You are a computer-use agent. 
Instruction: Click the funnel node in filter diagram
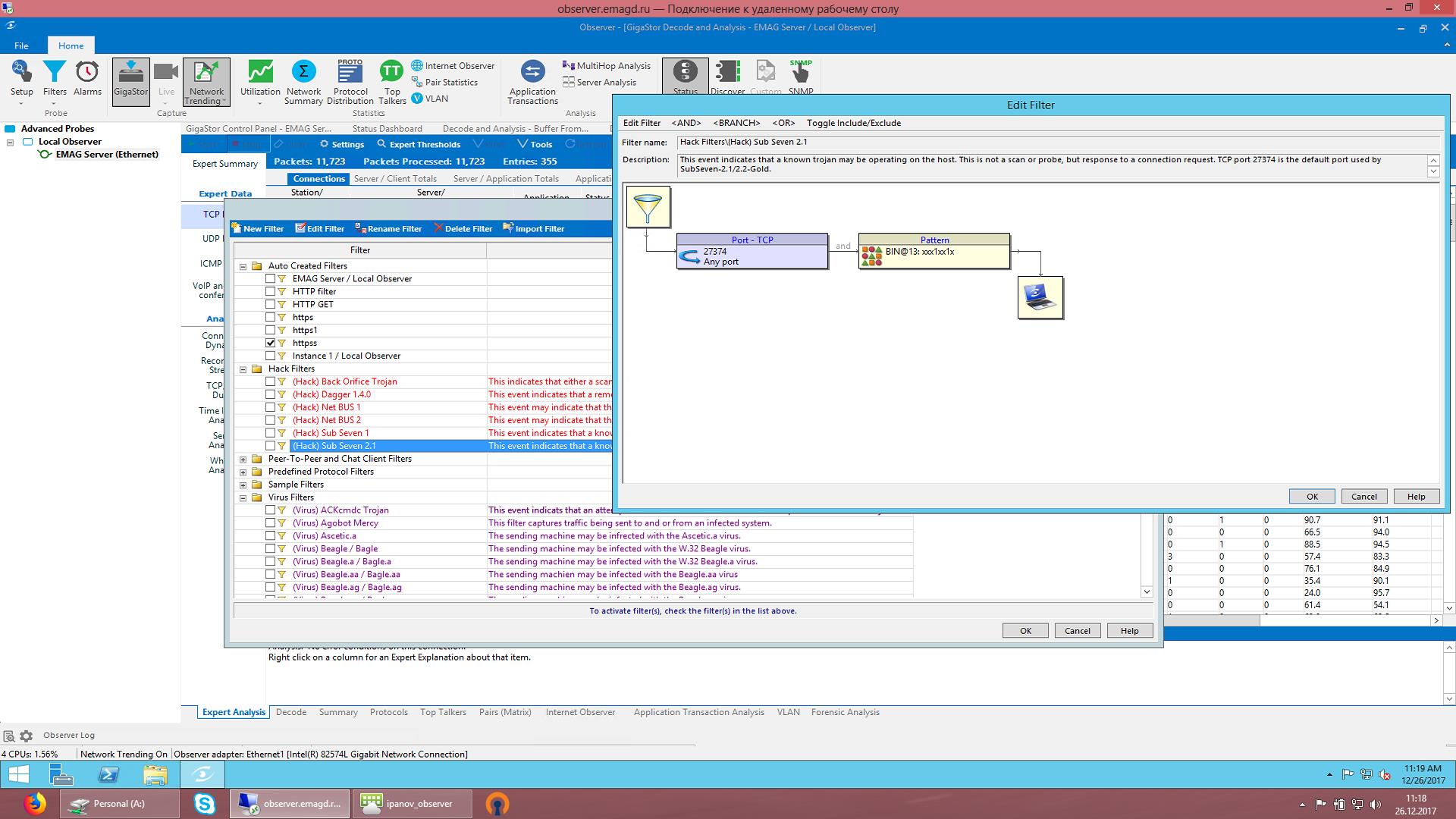pos(648,206)
